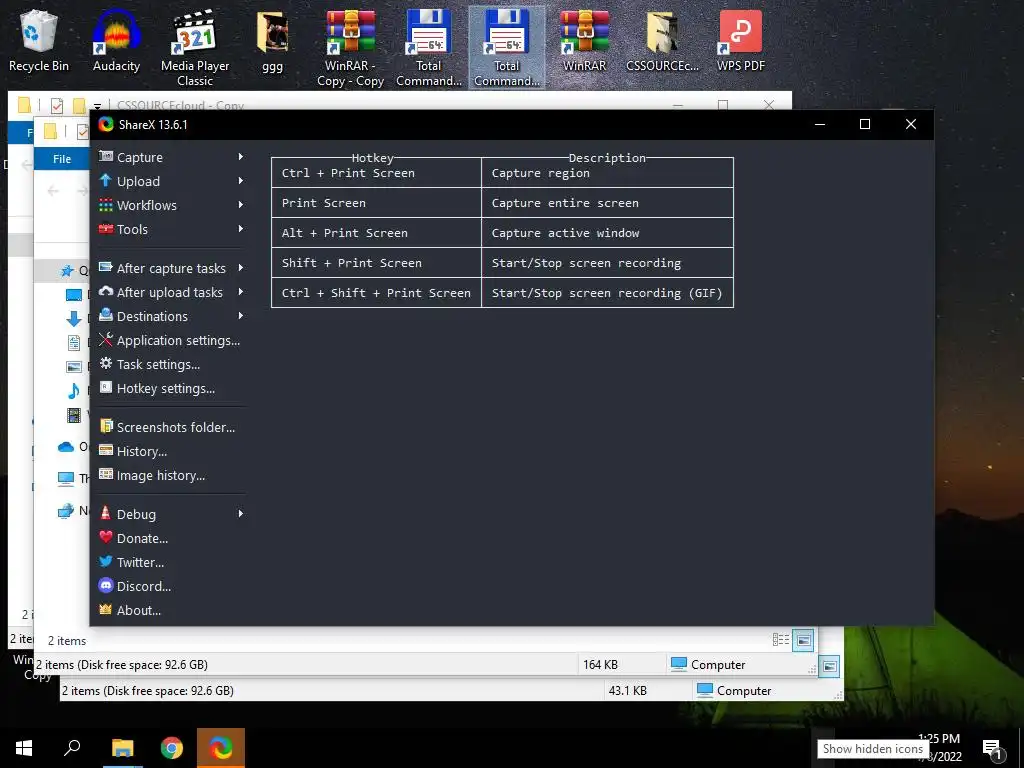Select the ggg desktop folder
1024x768 pixels.
click(x=272, y=42)
